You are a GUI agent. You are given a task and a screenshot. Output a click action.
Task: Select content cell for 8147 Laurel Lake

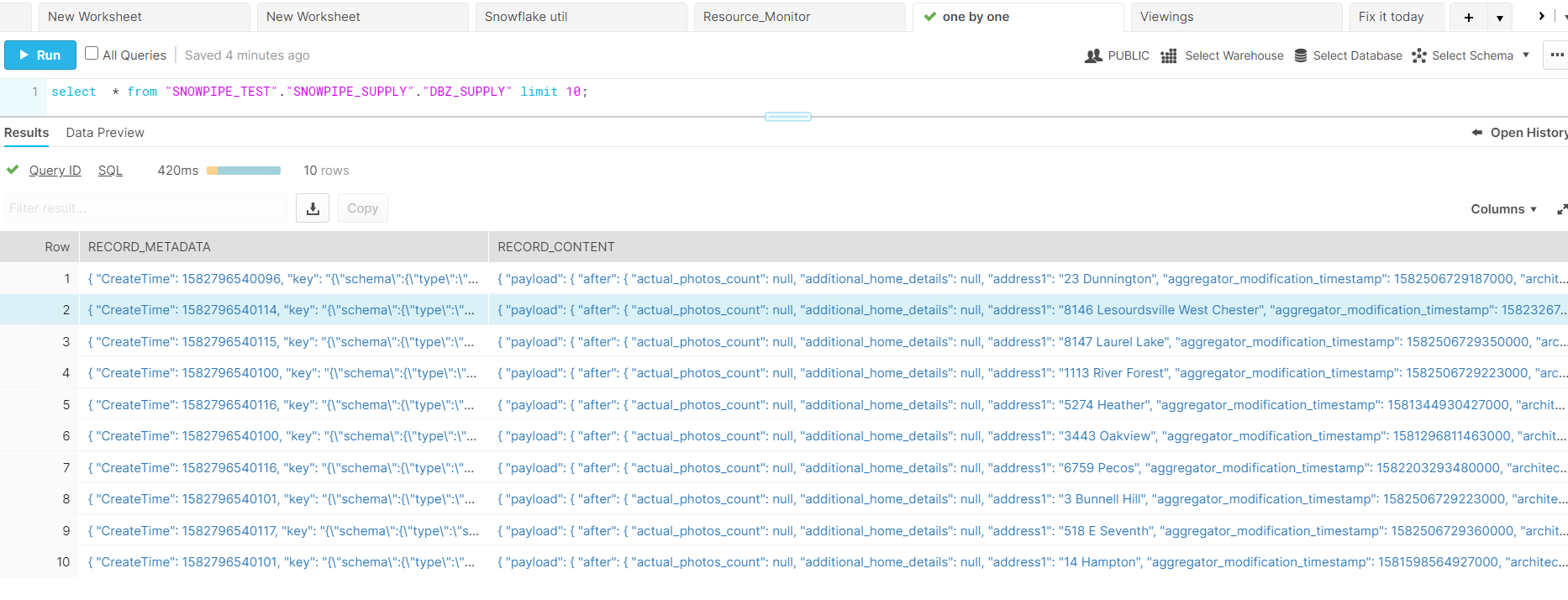[1029, 342]
